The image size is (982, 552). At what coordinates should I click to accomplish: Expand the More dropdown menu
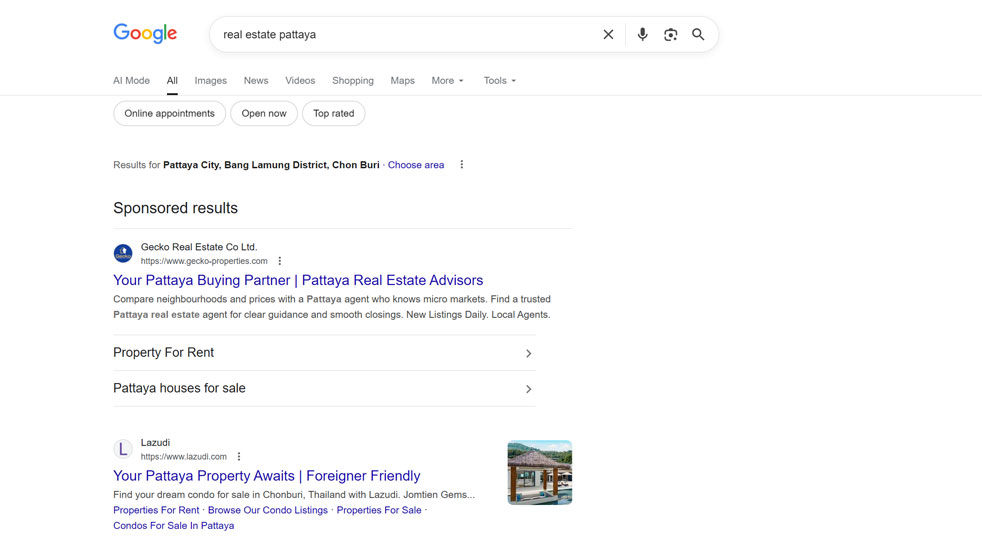pos(447,81)
